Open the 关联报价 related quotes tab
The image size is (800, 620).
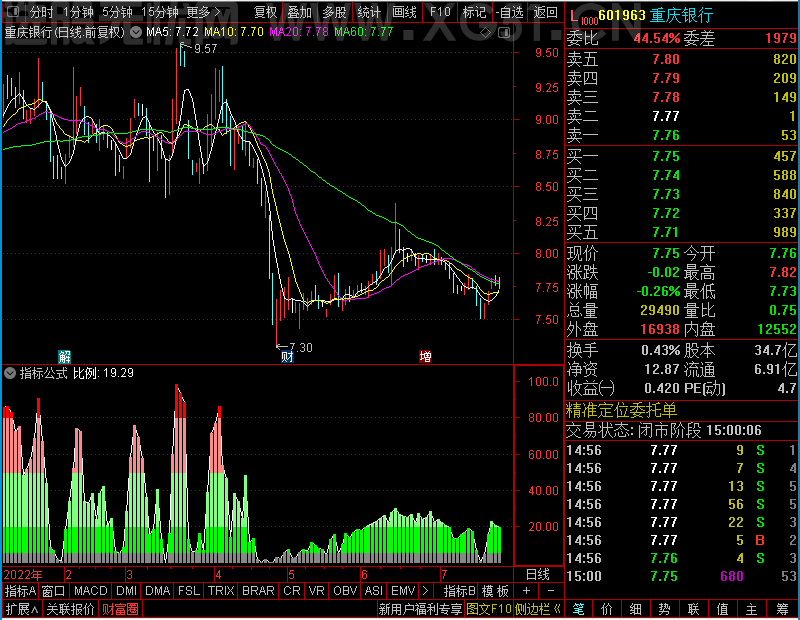[70, 609]
